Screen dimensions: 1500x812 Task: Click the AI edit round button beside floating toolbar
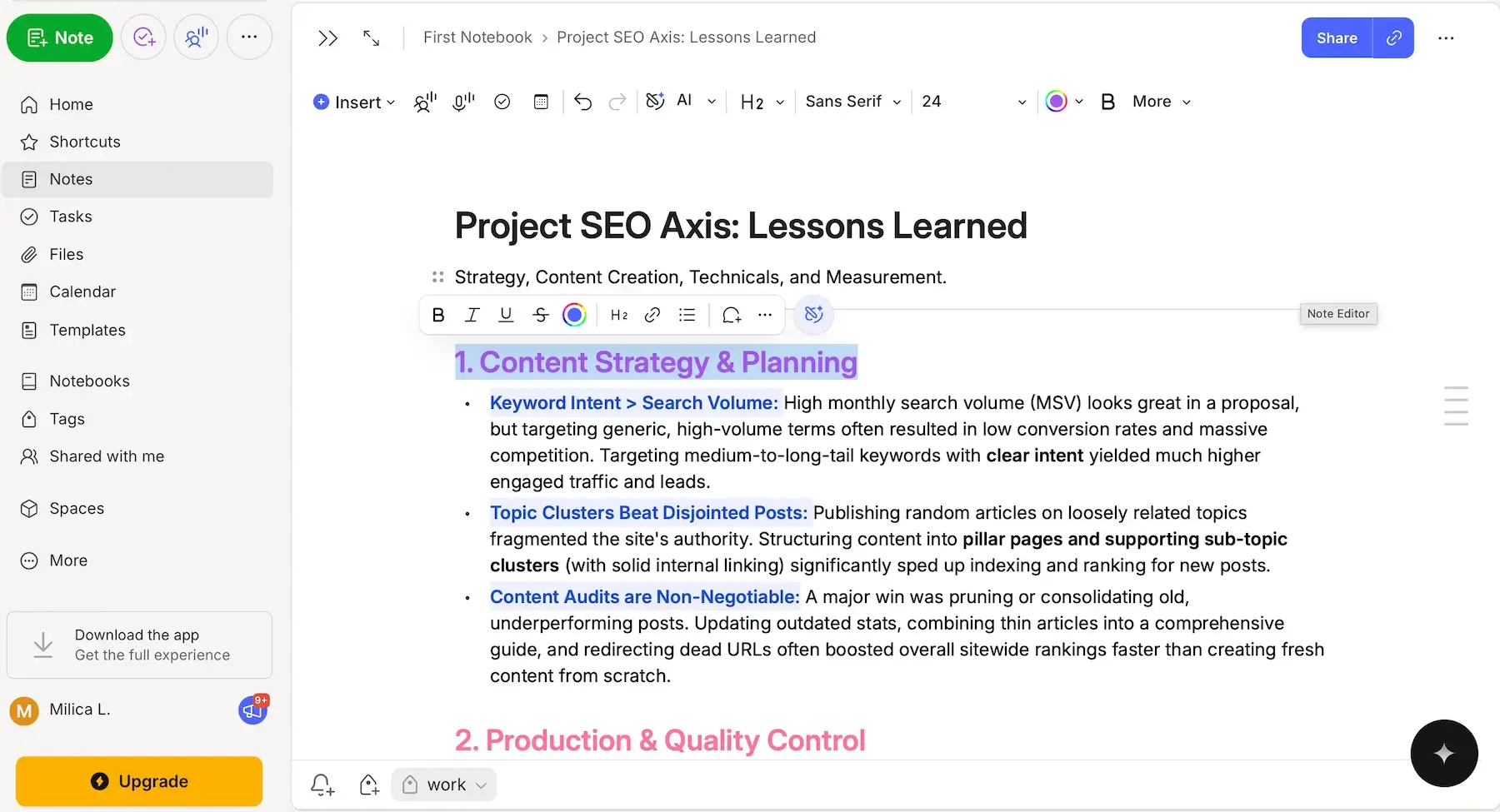point(813,314)
